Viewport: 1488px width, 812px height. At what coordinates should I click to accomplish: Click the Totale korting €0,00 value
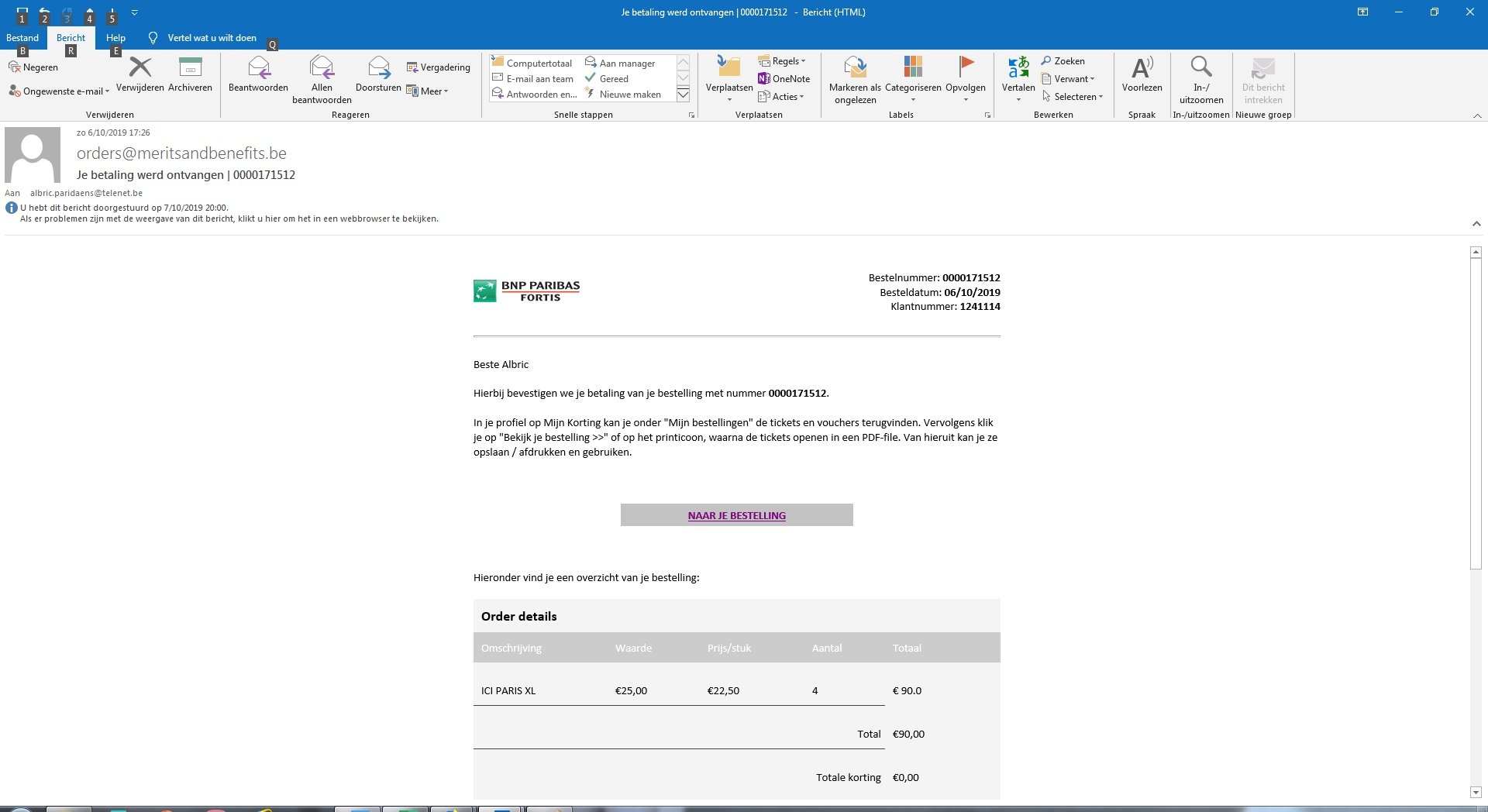coord(905,777)
